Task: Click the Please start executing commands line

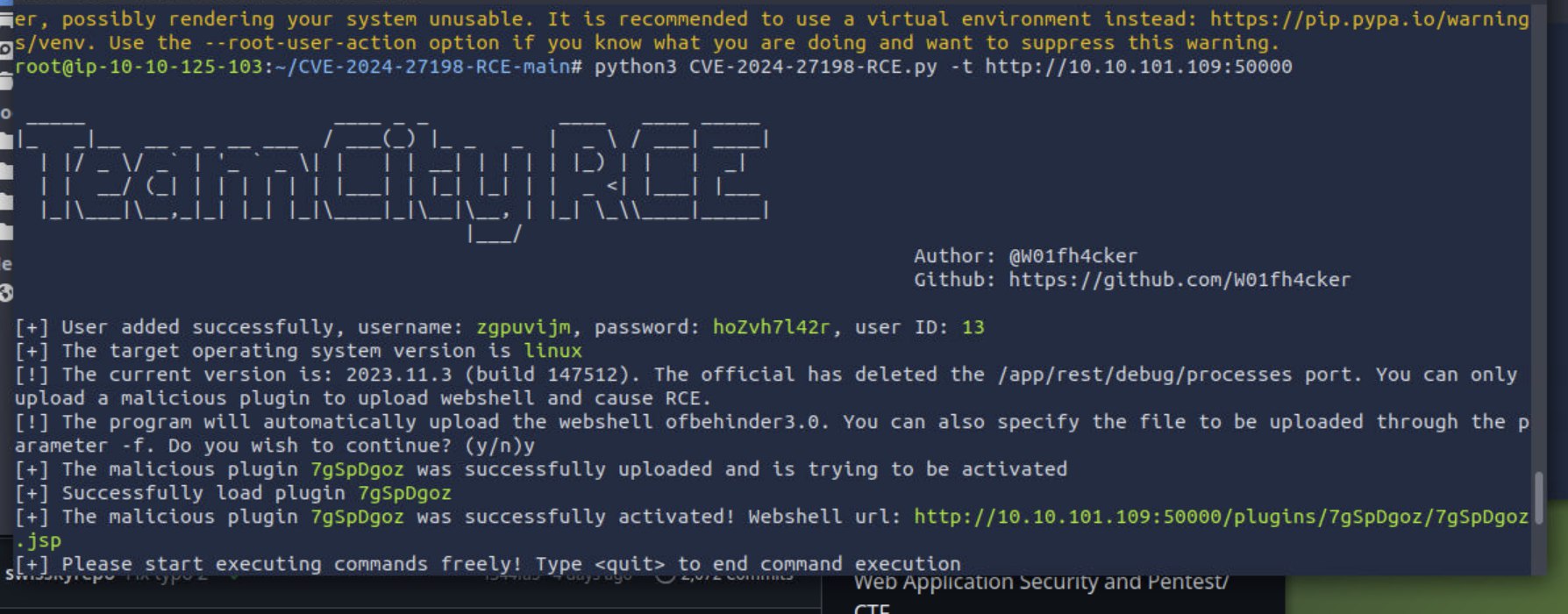Action: (x=488, y=564)
